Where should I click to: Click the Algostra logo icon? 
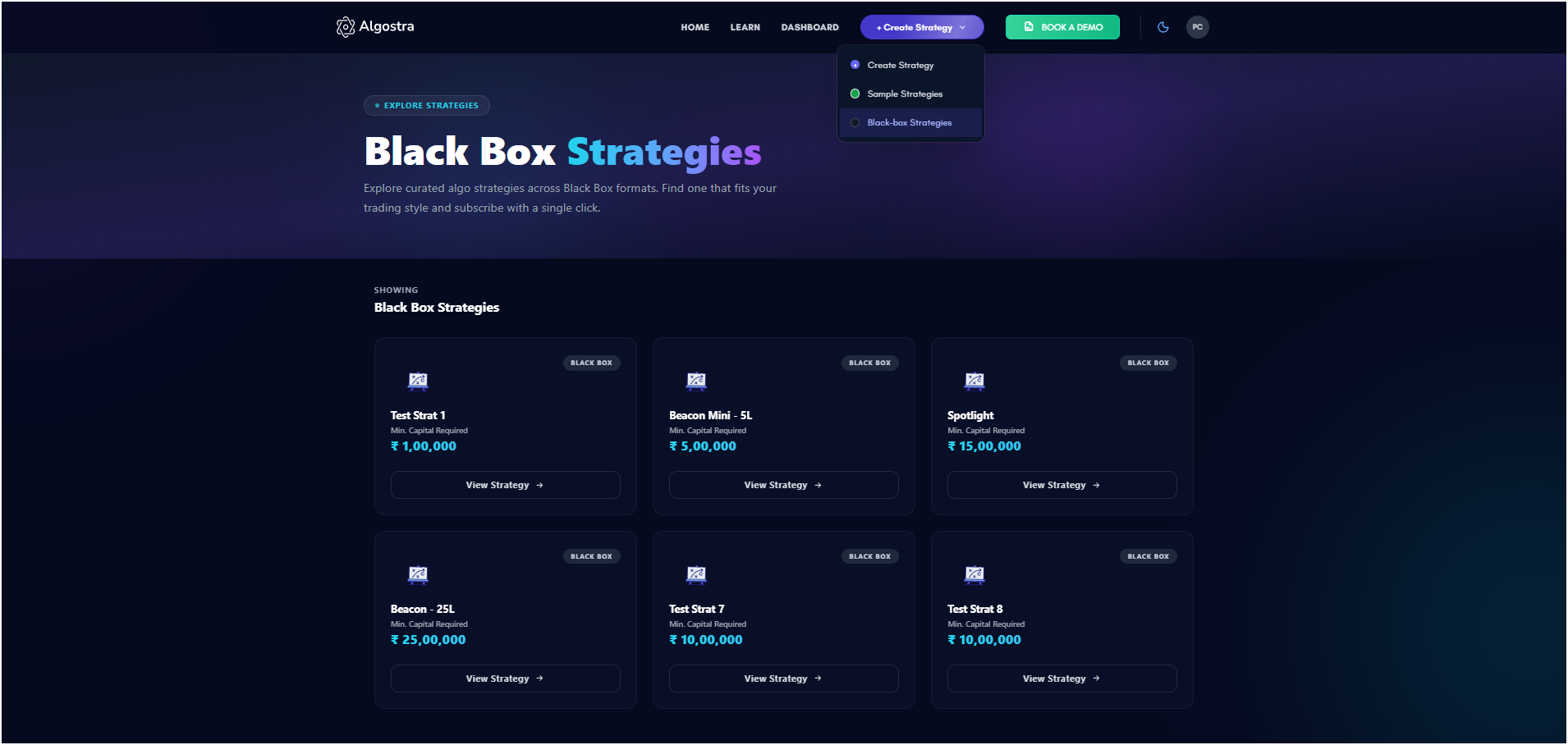pyautogui.click(x=346, y=27)
